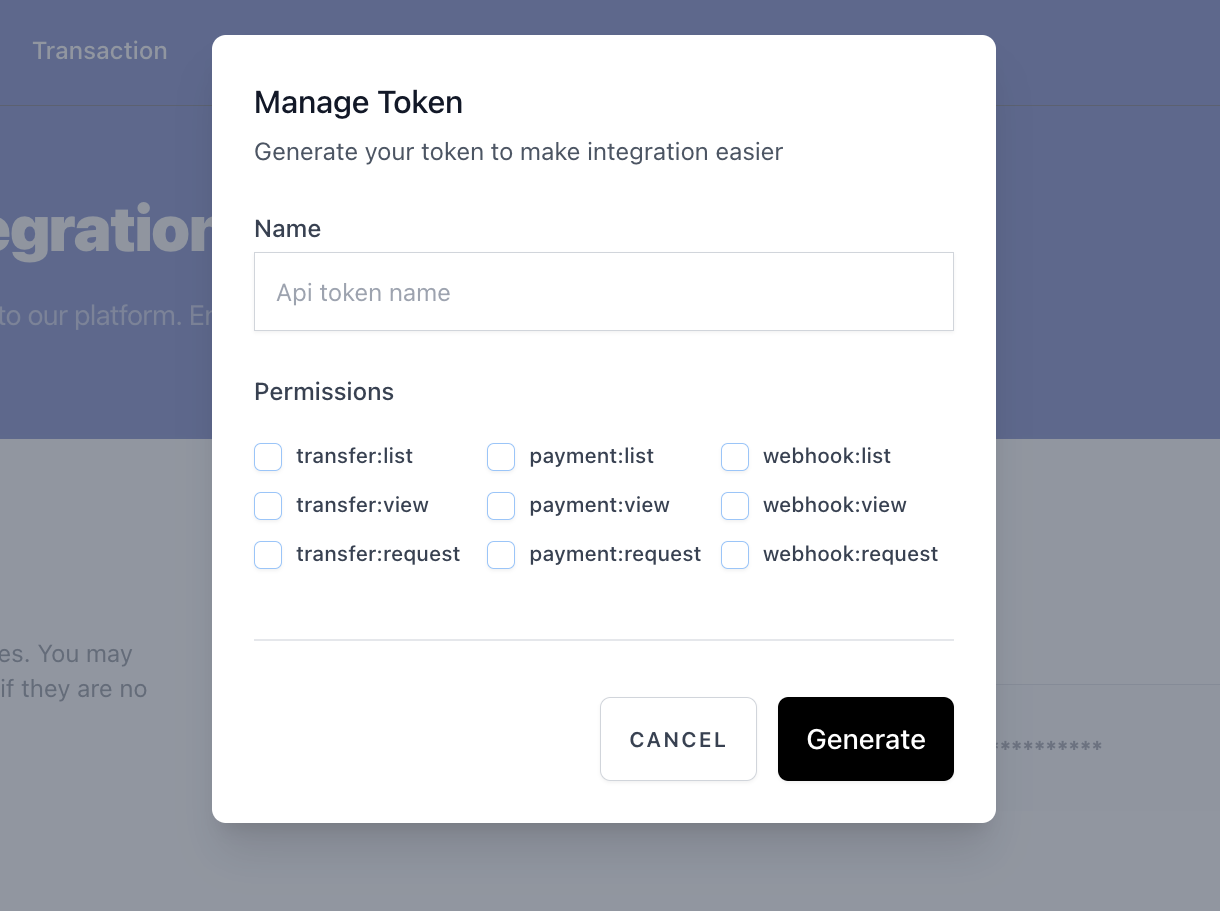Check the transfer:view permission
The width and height of the screenshot is (1220, 911).
[x=267, y=505]
